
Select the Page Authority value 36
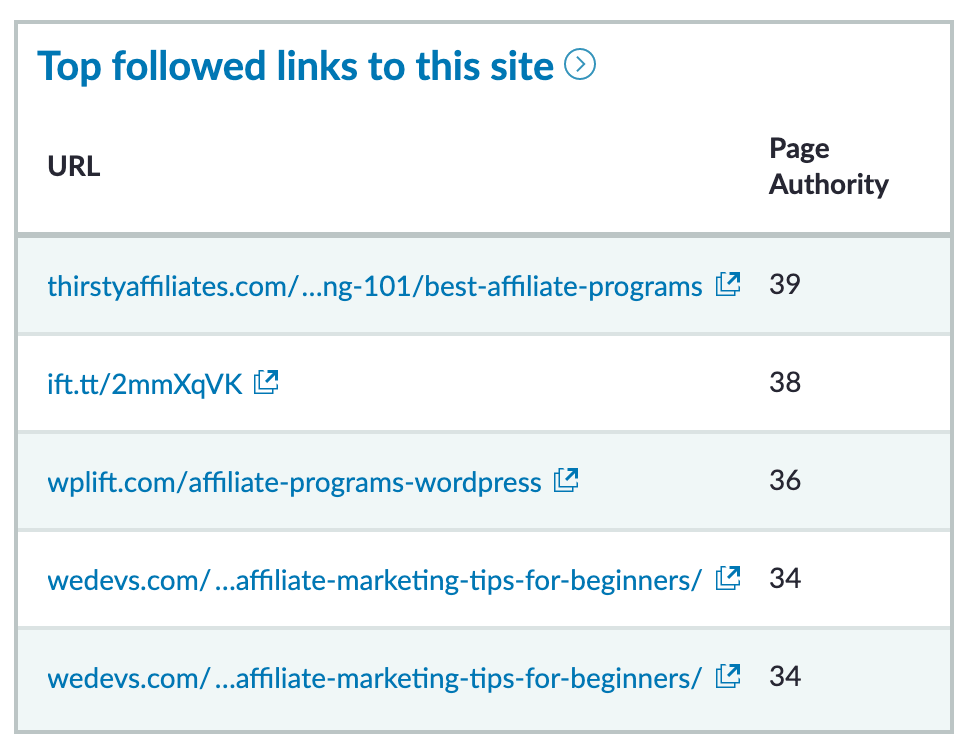coord(785,481)
